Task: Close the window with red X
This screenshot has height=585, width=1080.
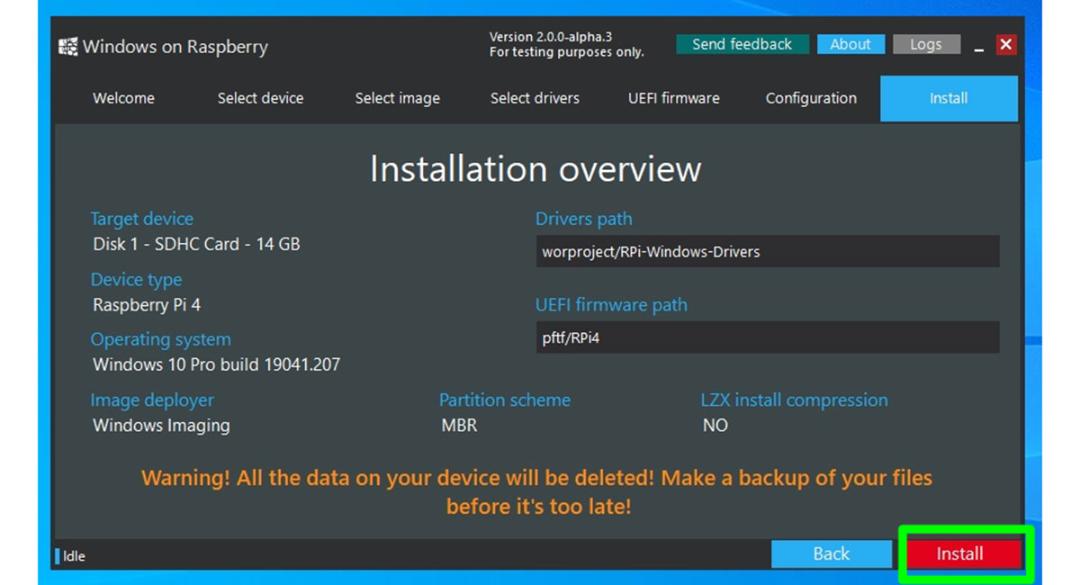Action: pyautogui.click(x=1006, y=44)
